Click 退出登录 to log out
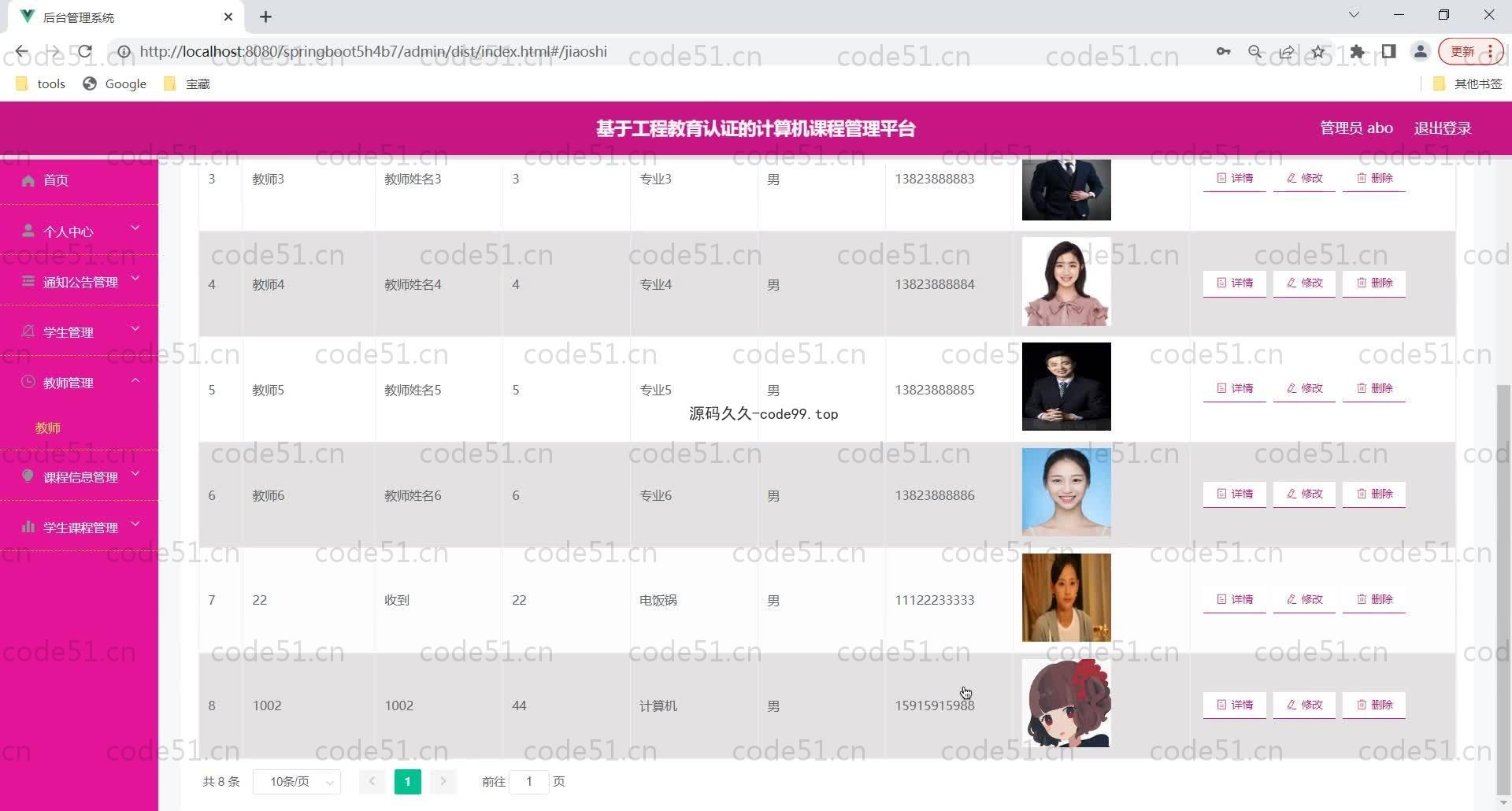The height and width of the screenshot is (811, 1512). point(1443,128)
